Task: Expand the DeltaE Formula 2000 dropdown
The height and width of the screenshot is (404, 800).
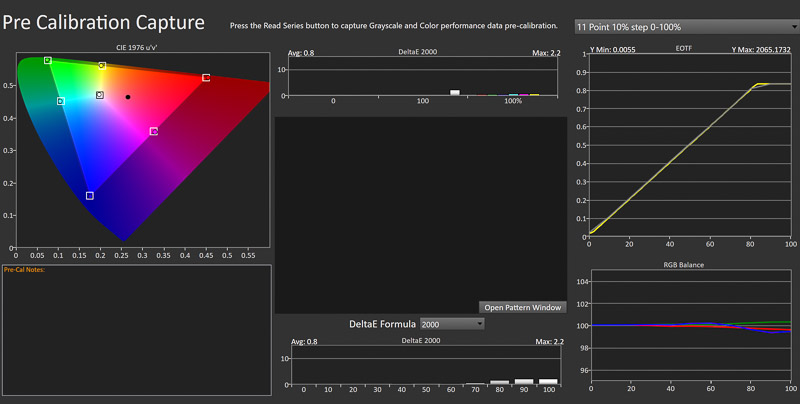Action: pos(451,324)
